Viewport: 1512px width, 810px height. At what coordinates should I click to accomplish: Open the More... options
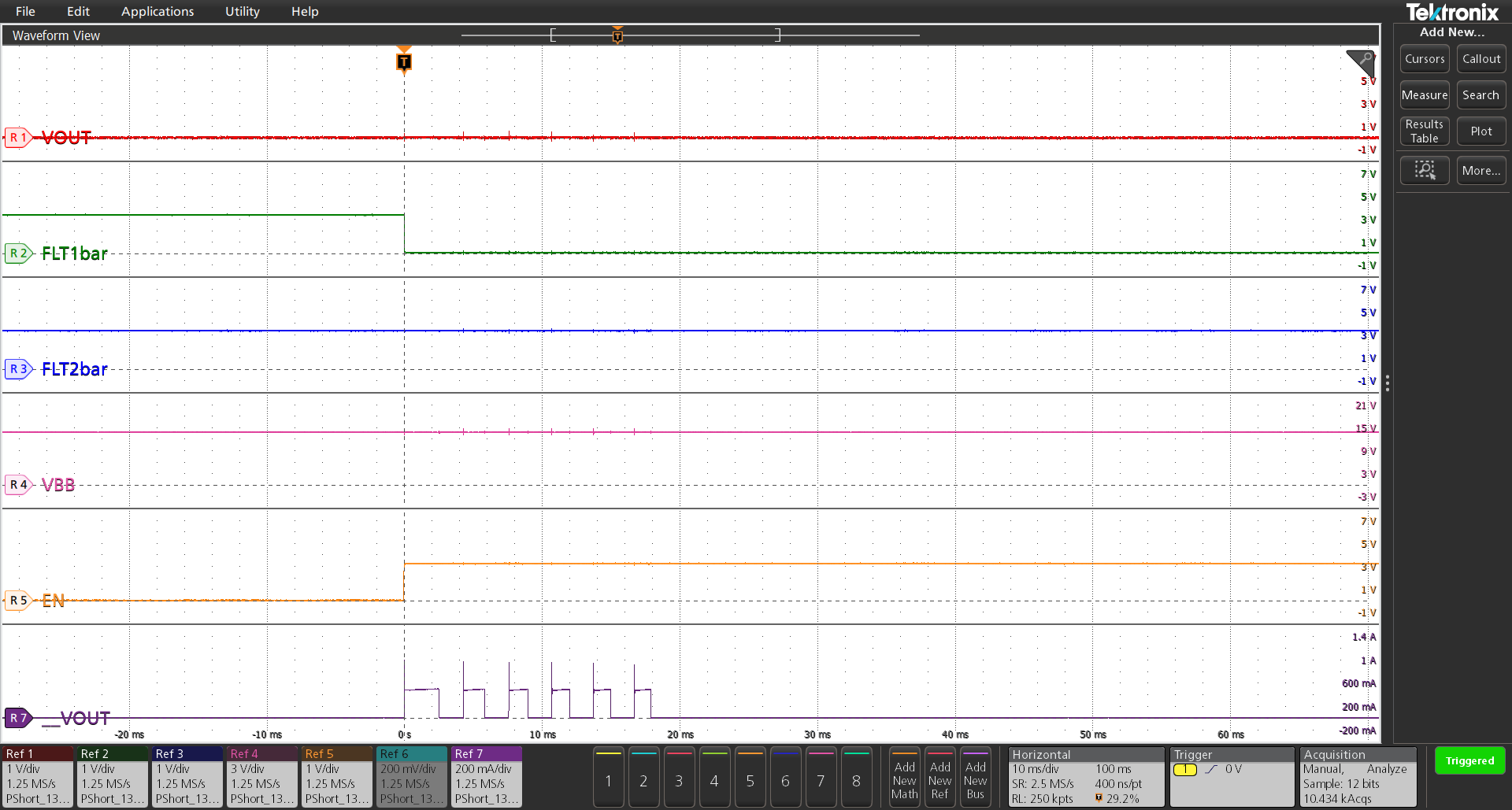(1480, 170)
